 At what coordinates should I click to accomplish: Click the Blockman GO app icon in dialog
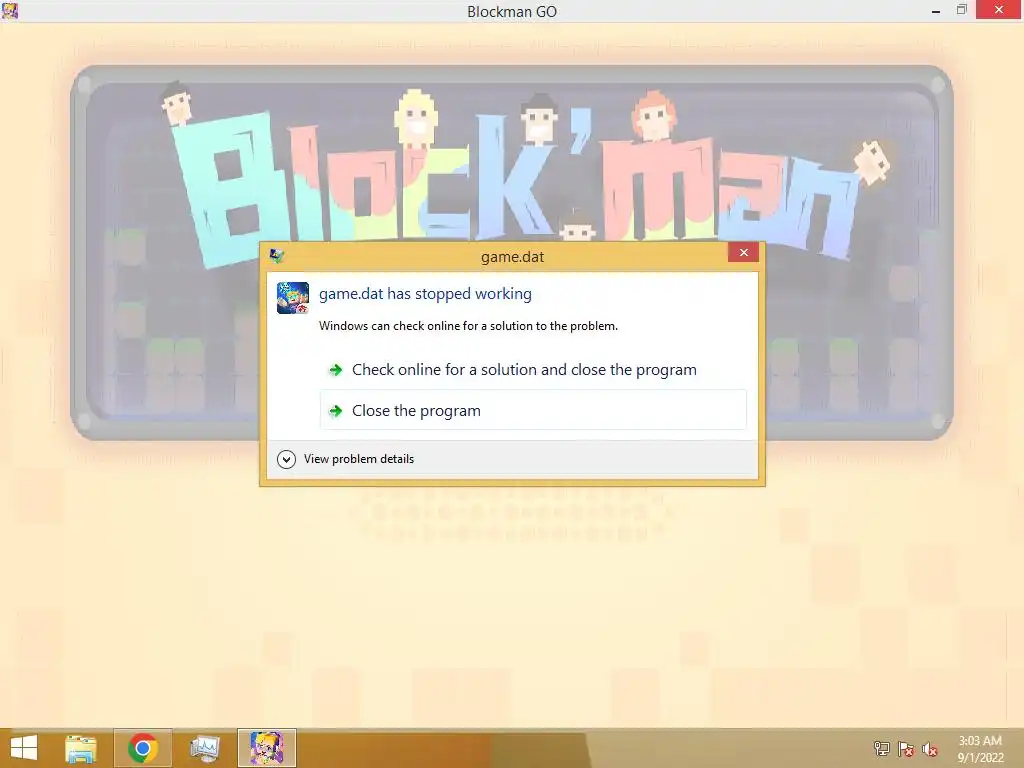coord(293,298)
